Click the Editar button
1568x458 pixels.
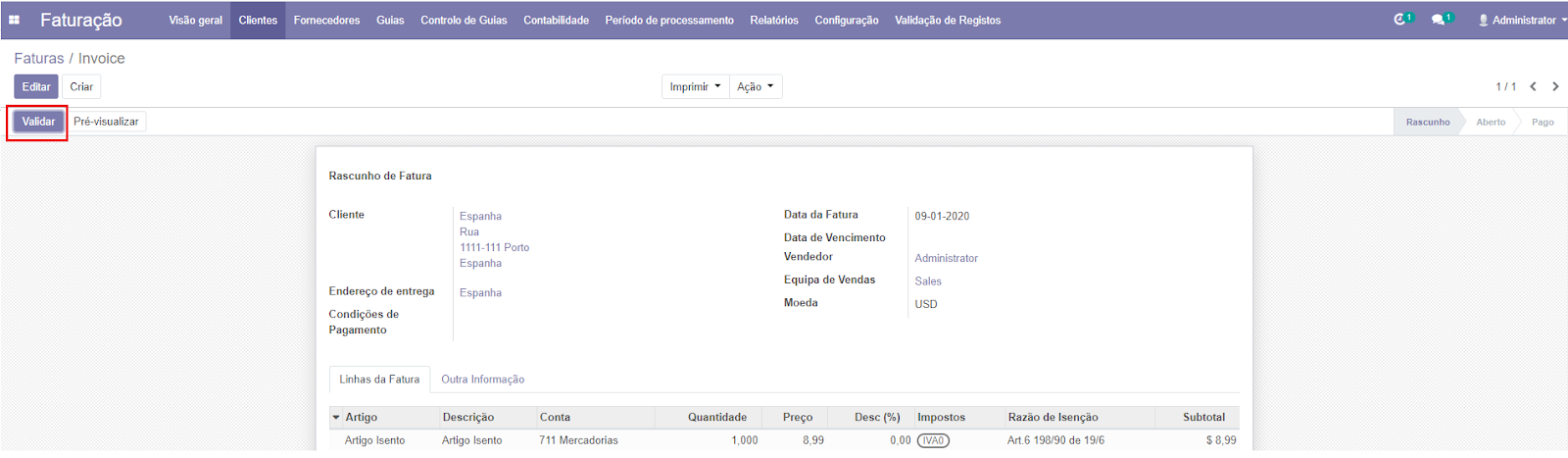(36, 86)
